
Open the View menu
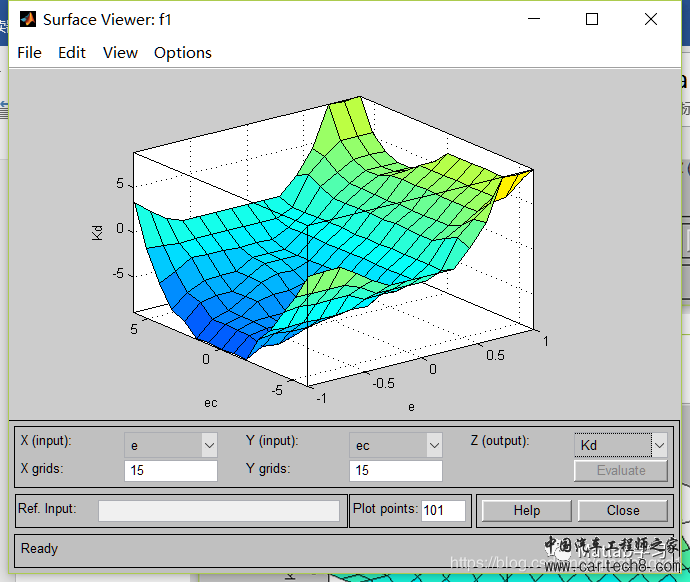click(x=120, y=53)
